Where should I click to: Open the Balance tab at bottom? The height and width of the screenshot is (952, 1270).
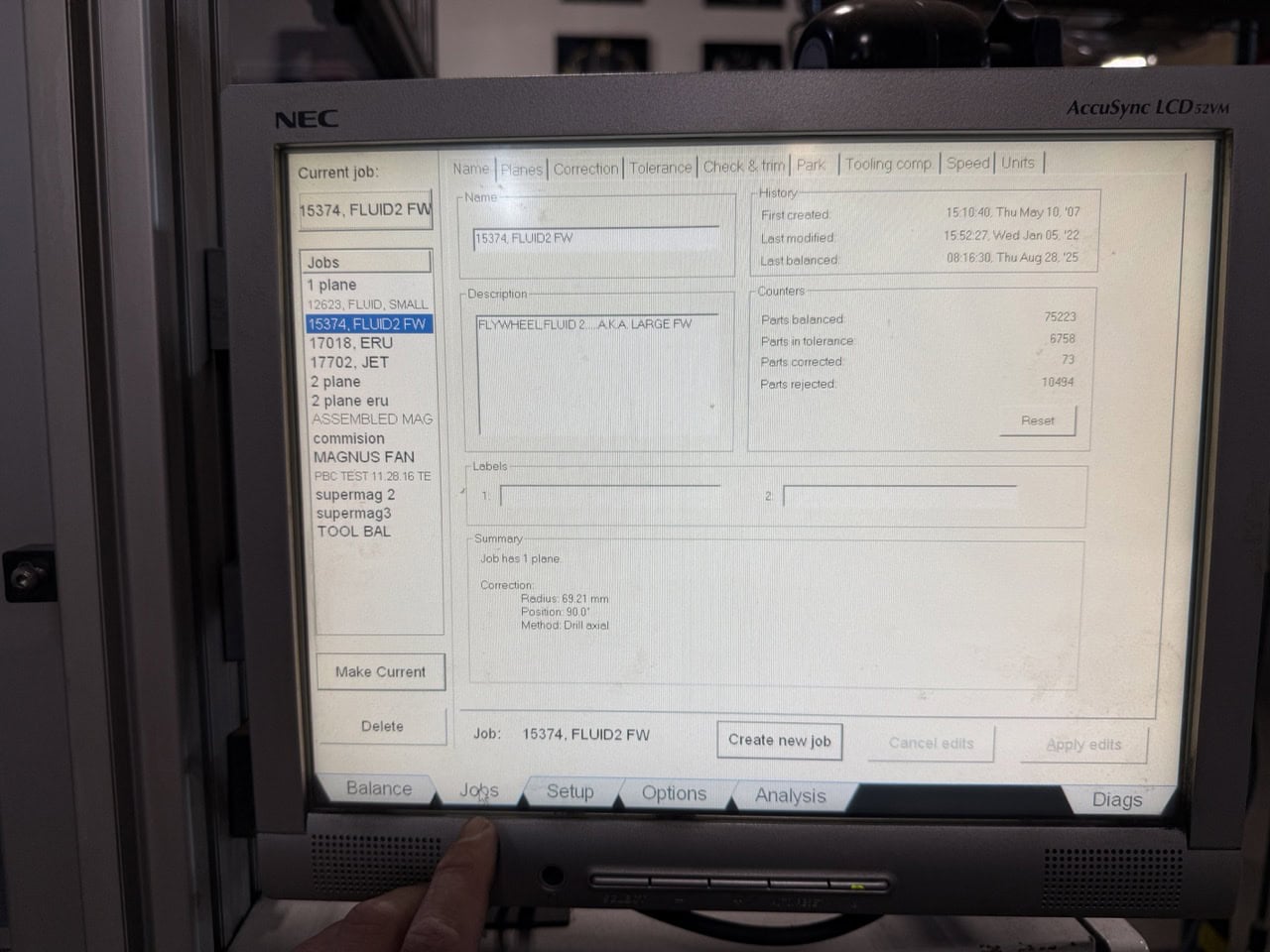[378, 788]
